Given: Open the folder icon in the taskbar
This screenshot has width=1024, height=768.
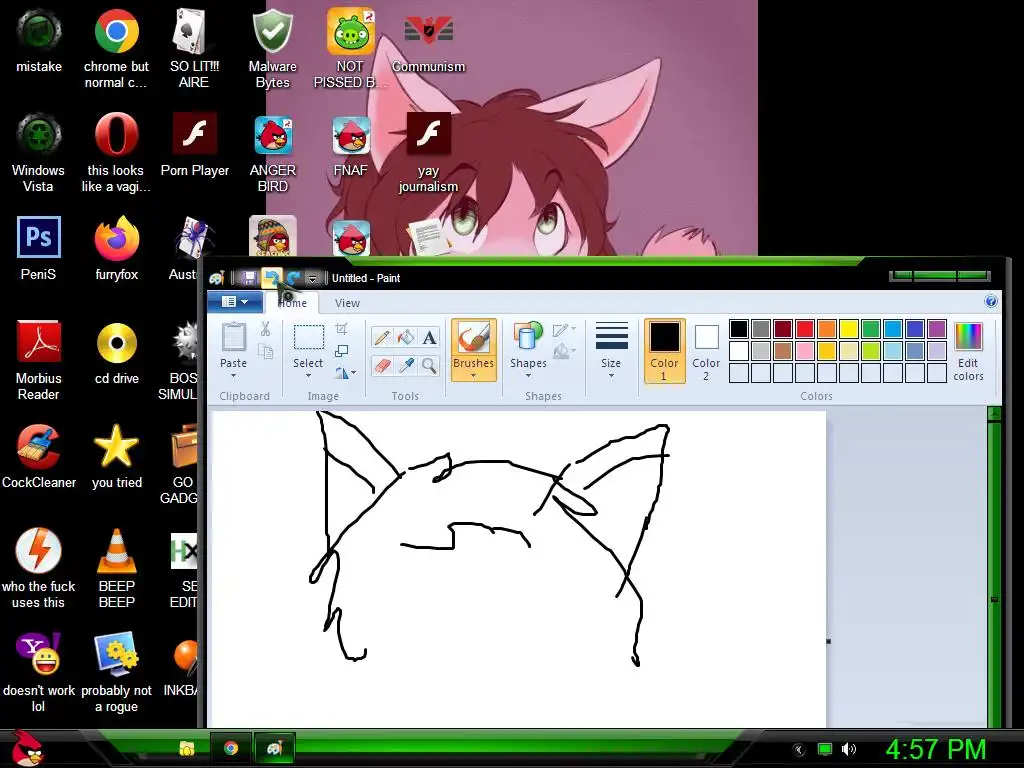Looking at the screenshot, I should (x=187, y=748).
